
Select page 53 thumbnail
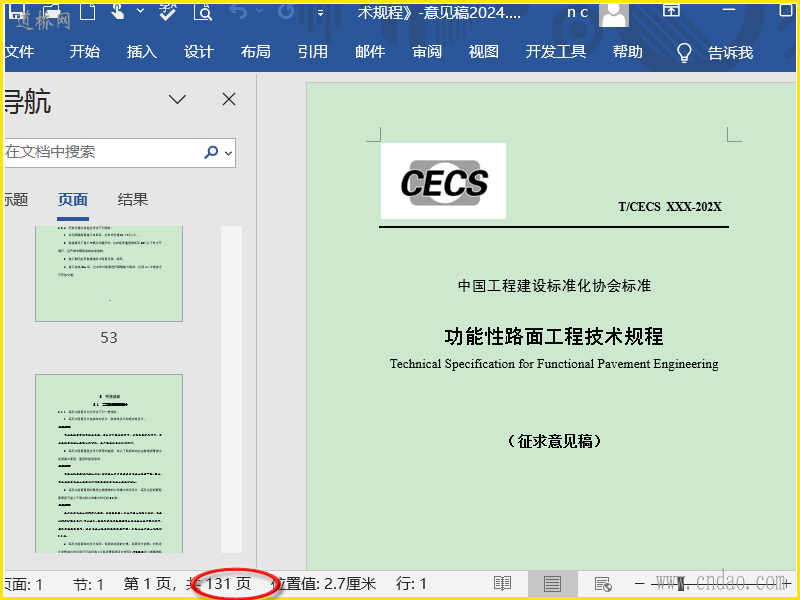(x=109, y=274)
